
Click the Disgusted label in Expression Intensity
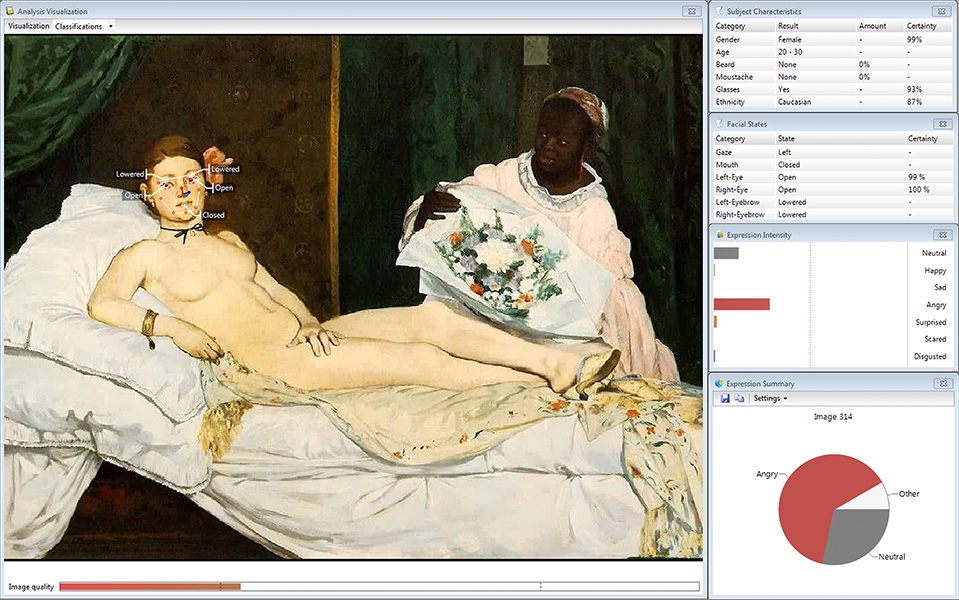coord(930,356)
